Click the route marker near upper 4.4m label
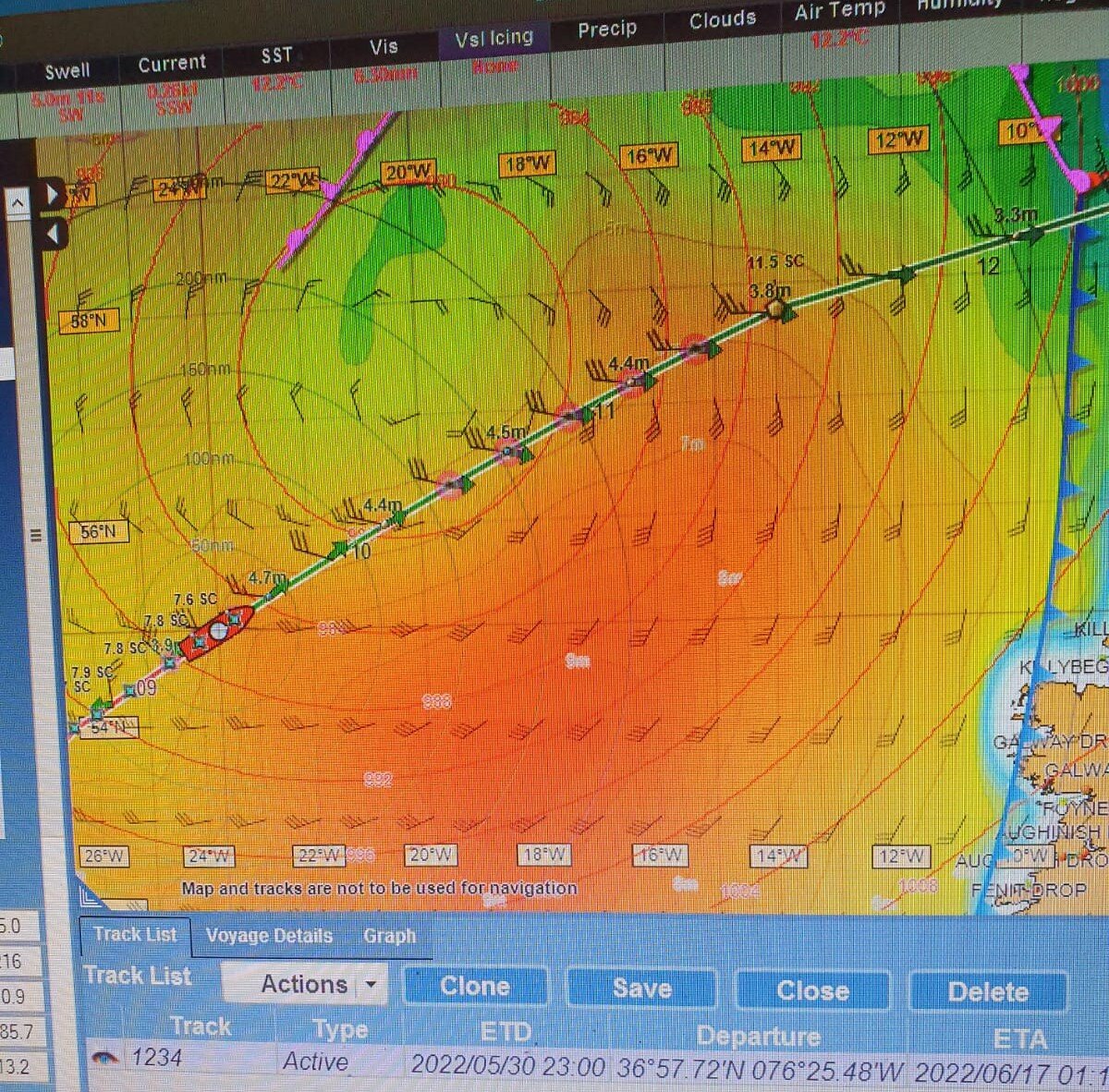 [x=633, y=382]
